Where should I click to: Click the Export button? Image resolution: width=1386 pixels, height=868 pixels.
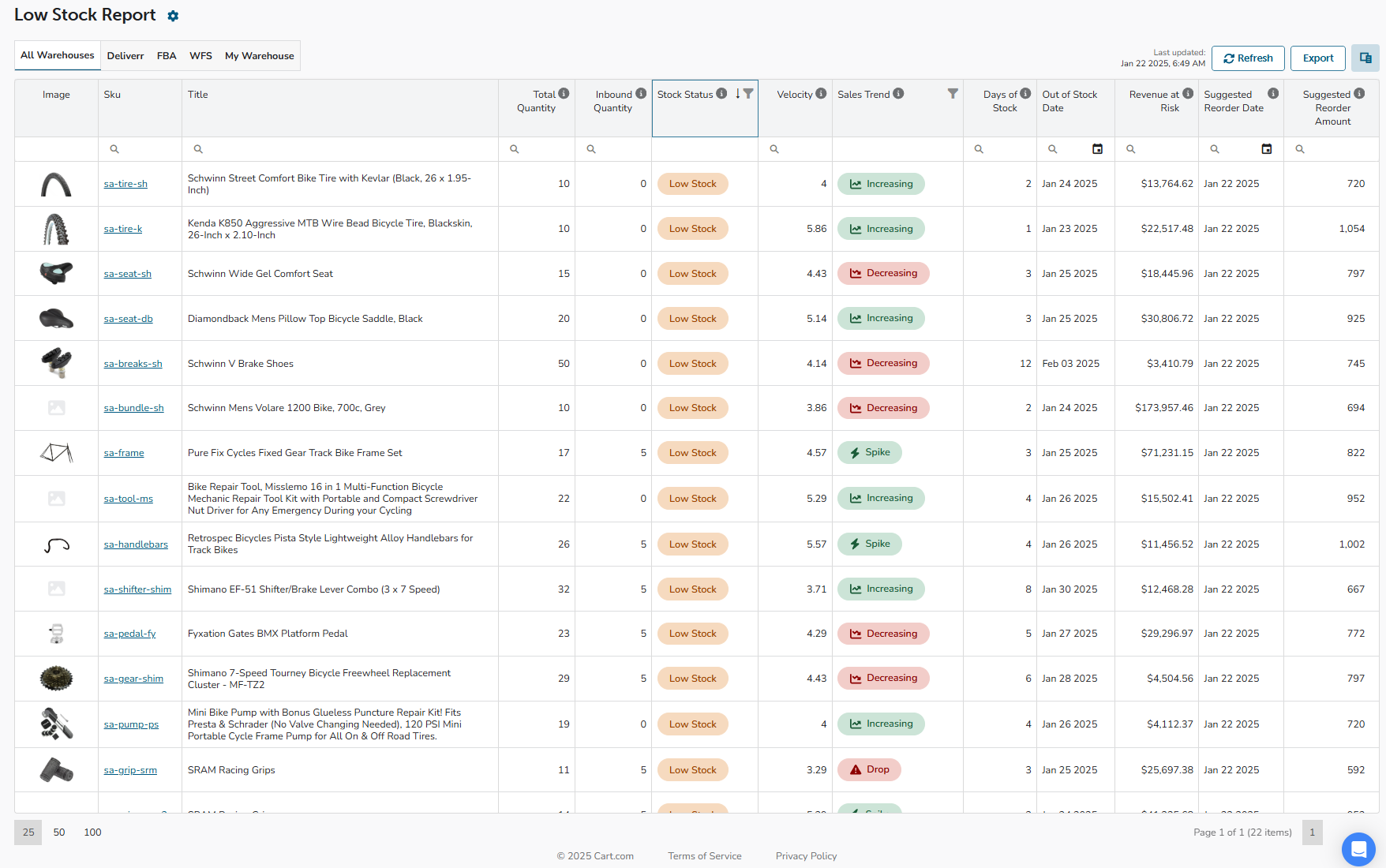pos(1317,58)
